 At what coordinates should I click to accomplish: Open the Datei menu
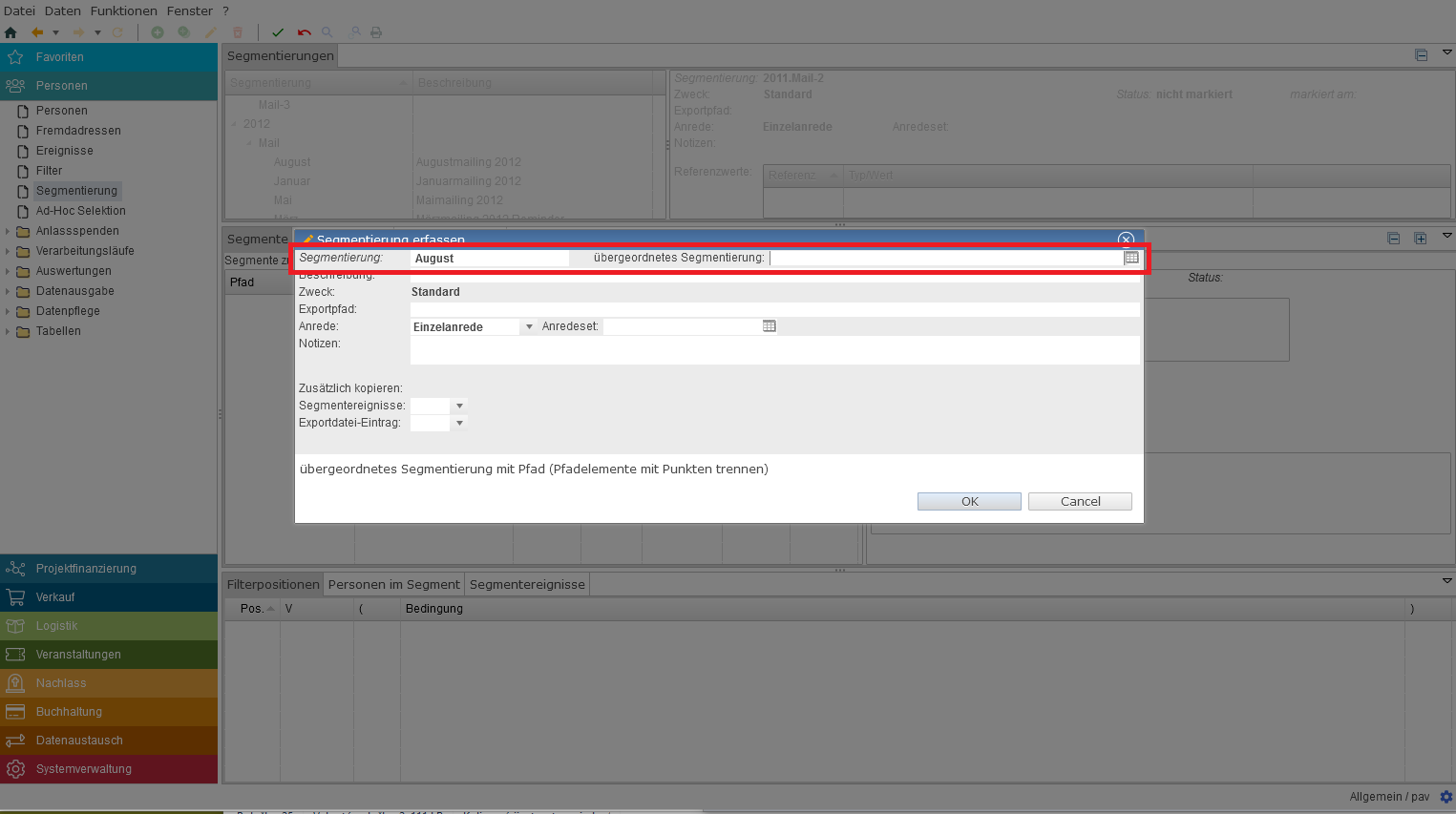[x=19, y=10]
